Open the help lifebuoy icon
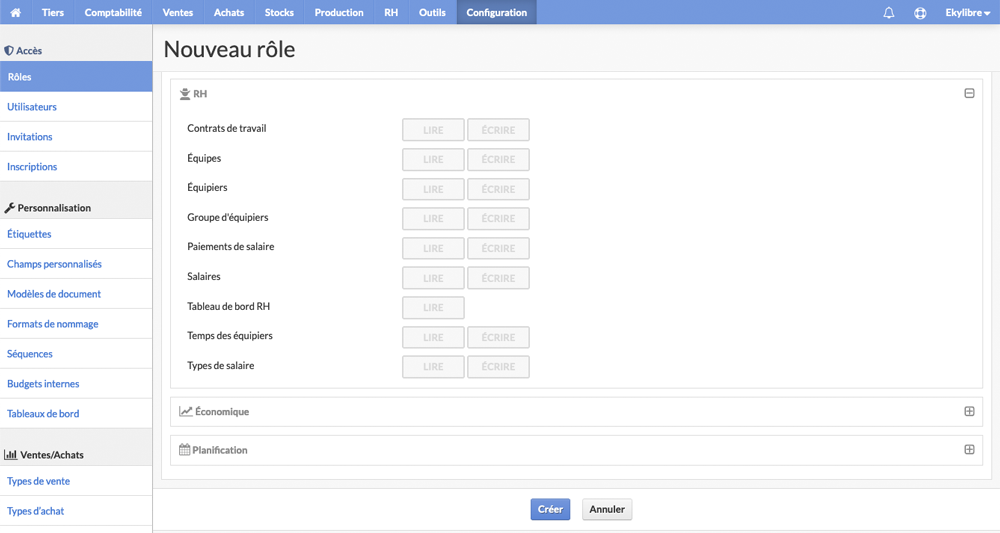The image size is (1000, 533). point(920,13)
